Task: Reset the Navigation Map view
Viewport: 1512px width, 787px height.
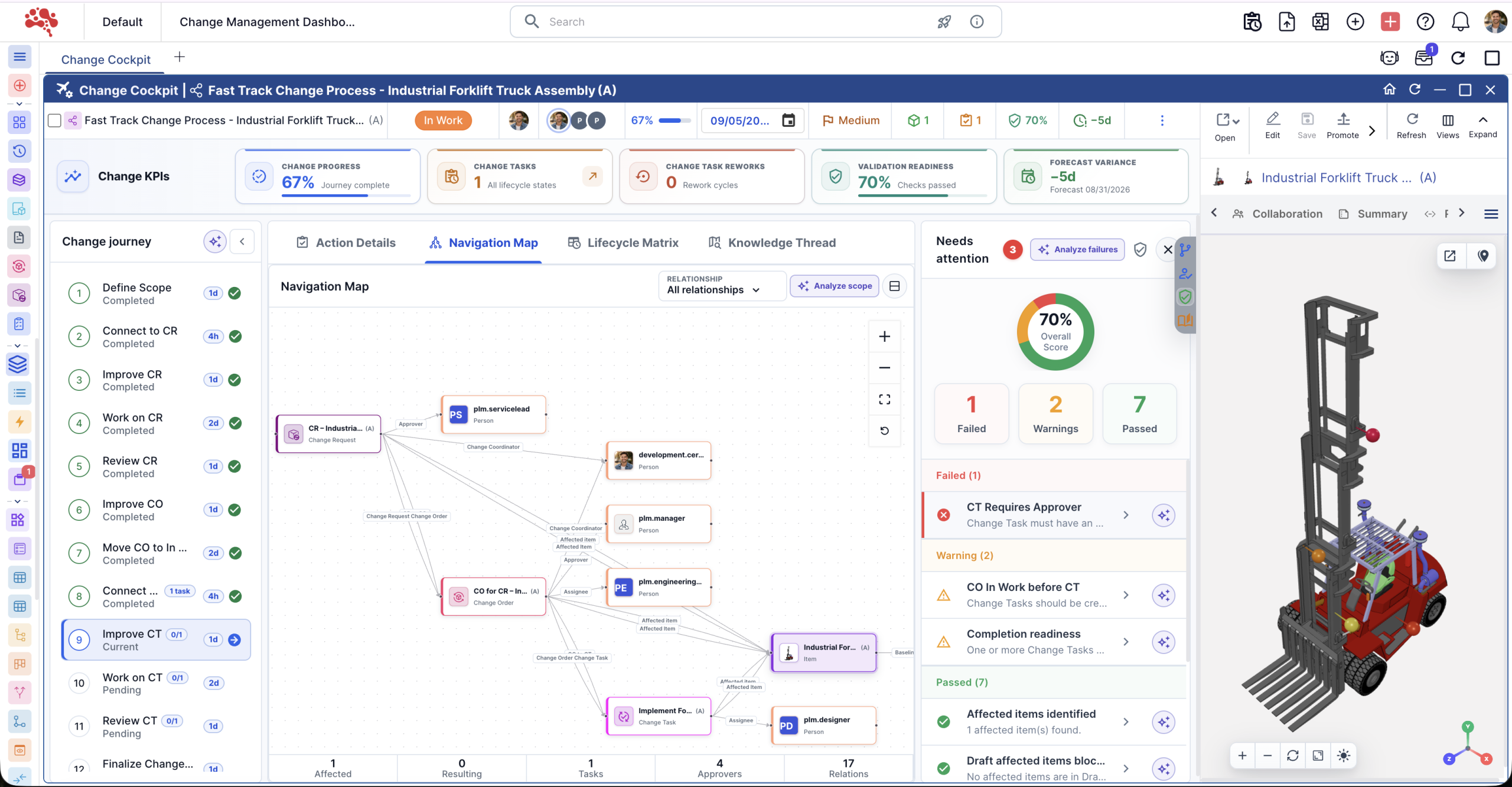Action: pyautogui.click(x=884, y=431)
